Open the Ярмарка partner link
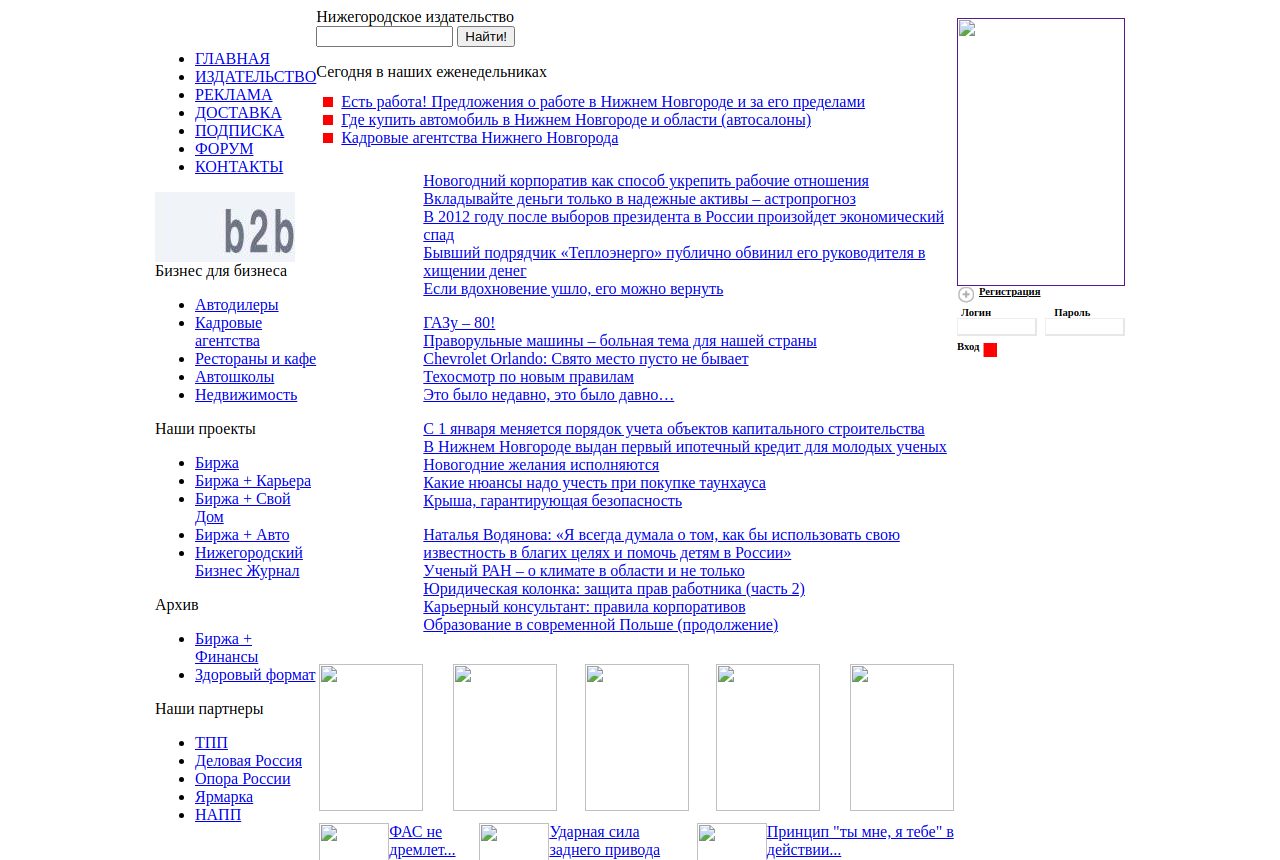The height and width of the screenshot is (860, 1280). click(224, 797)
